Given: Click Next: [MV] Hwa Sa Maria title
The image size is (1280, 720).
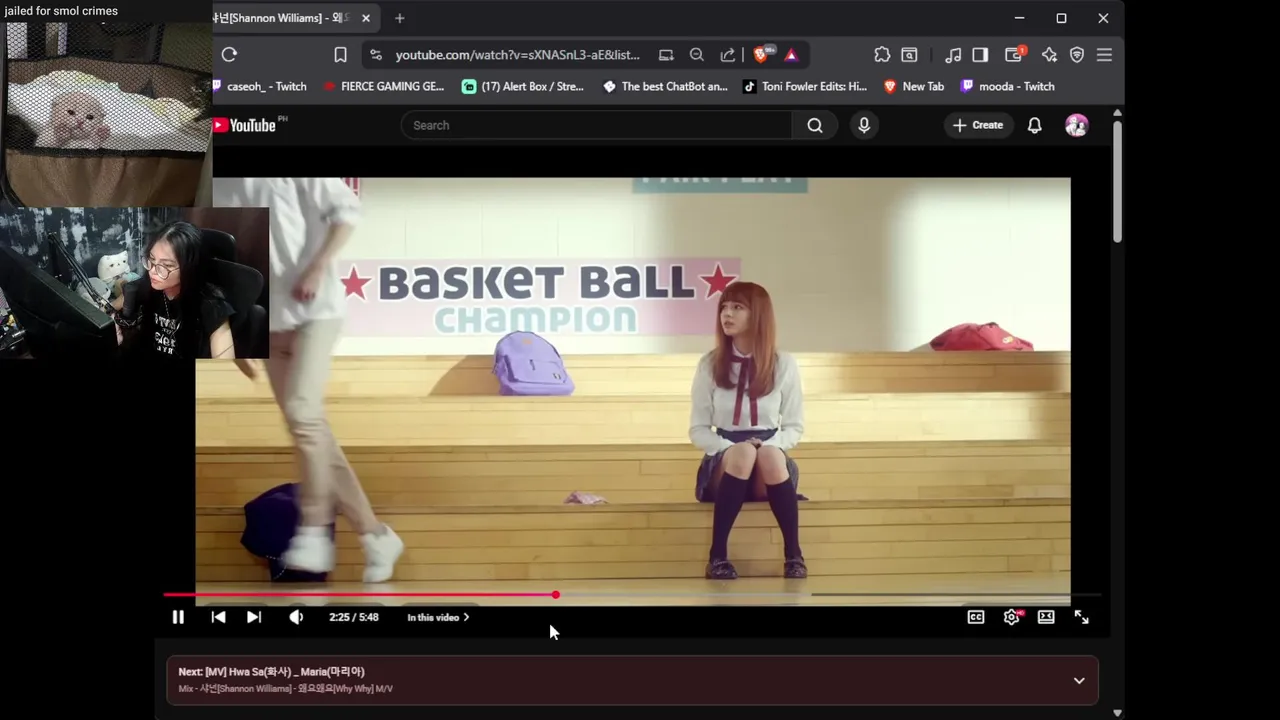Looking at the screenshot, I should [x=271, y=672].
